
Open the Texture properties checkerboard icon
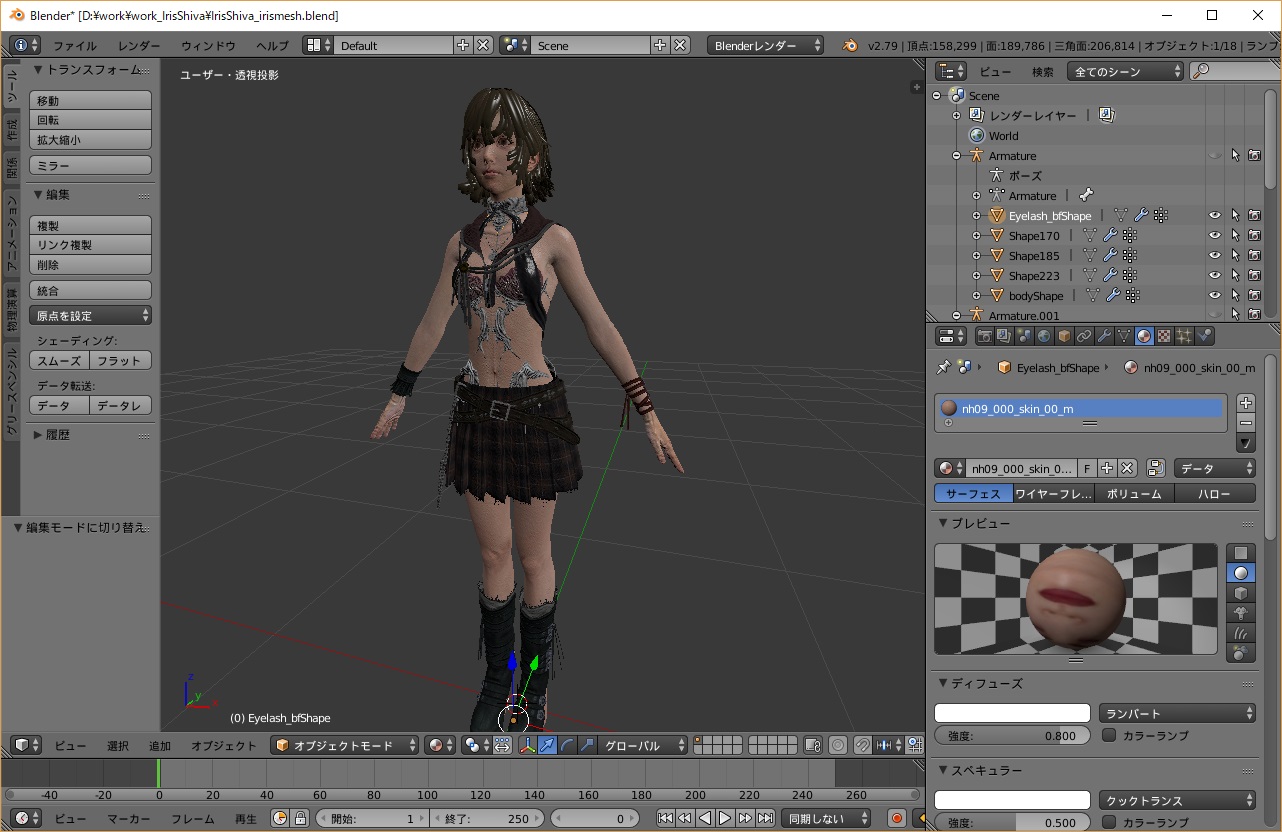point(1164,336)
